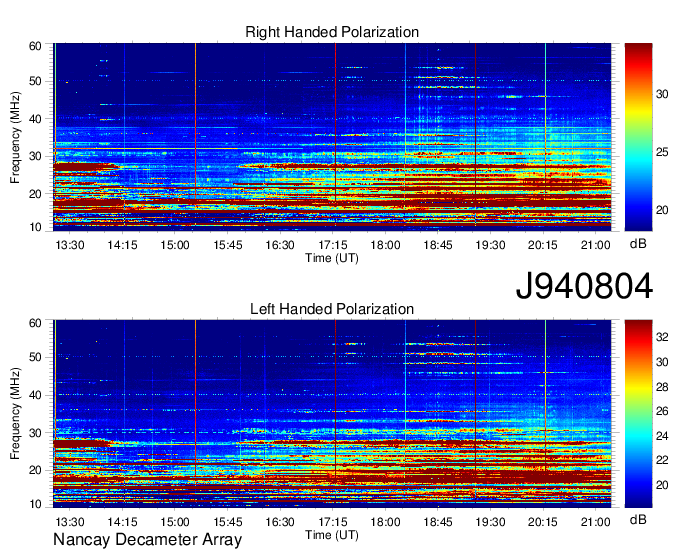Click the 28 value on Left Handed color bar scale
Screen dimensions: 680x552
(662, 387)
